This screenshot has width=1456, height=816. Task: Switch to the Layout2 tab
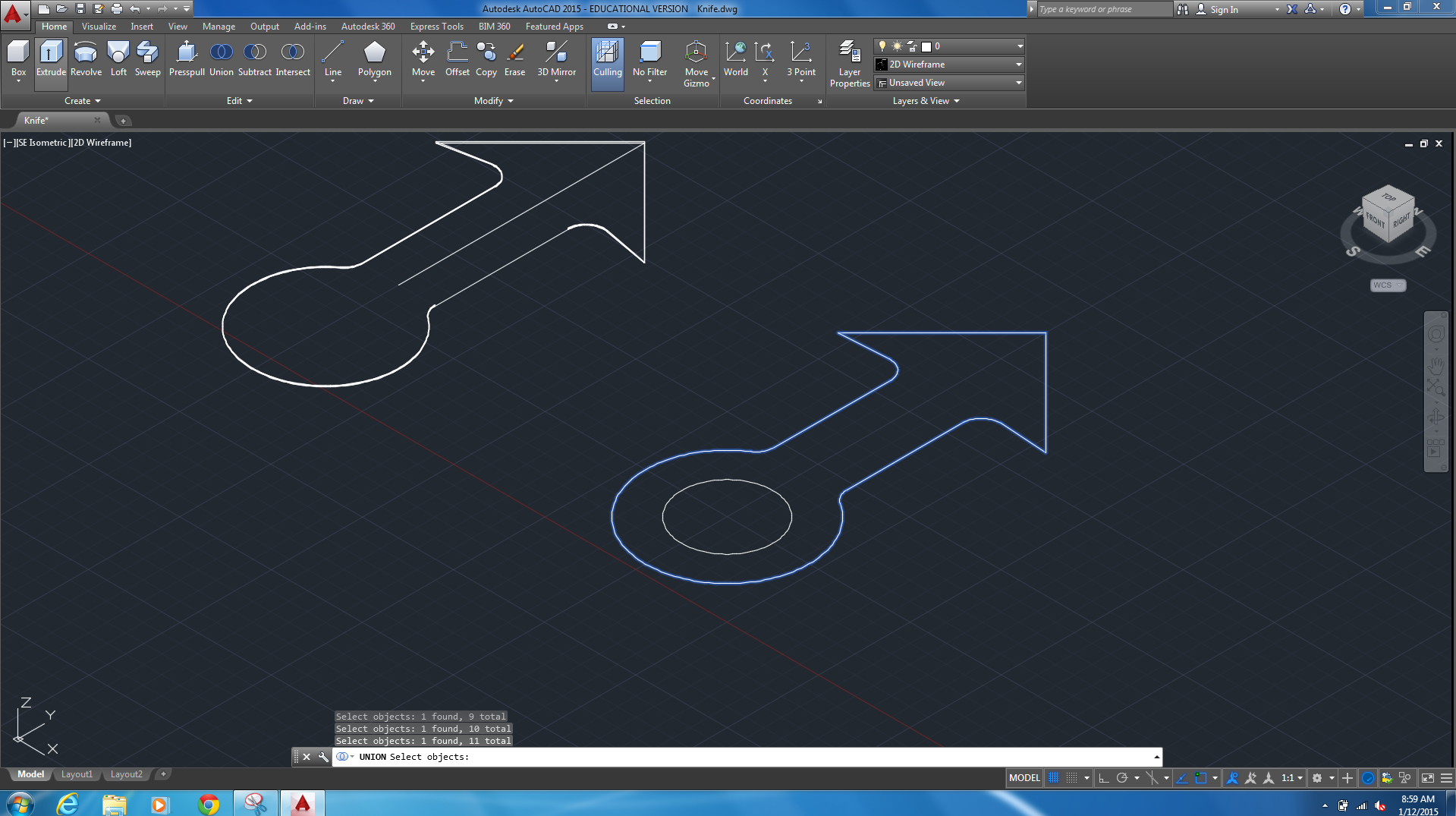pyautogui.click(x=126, y=774)
